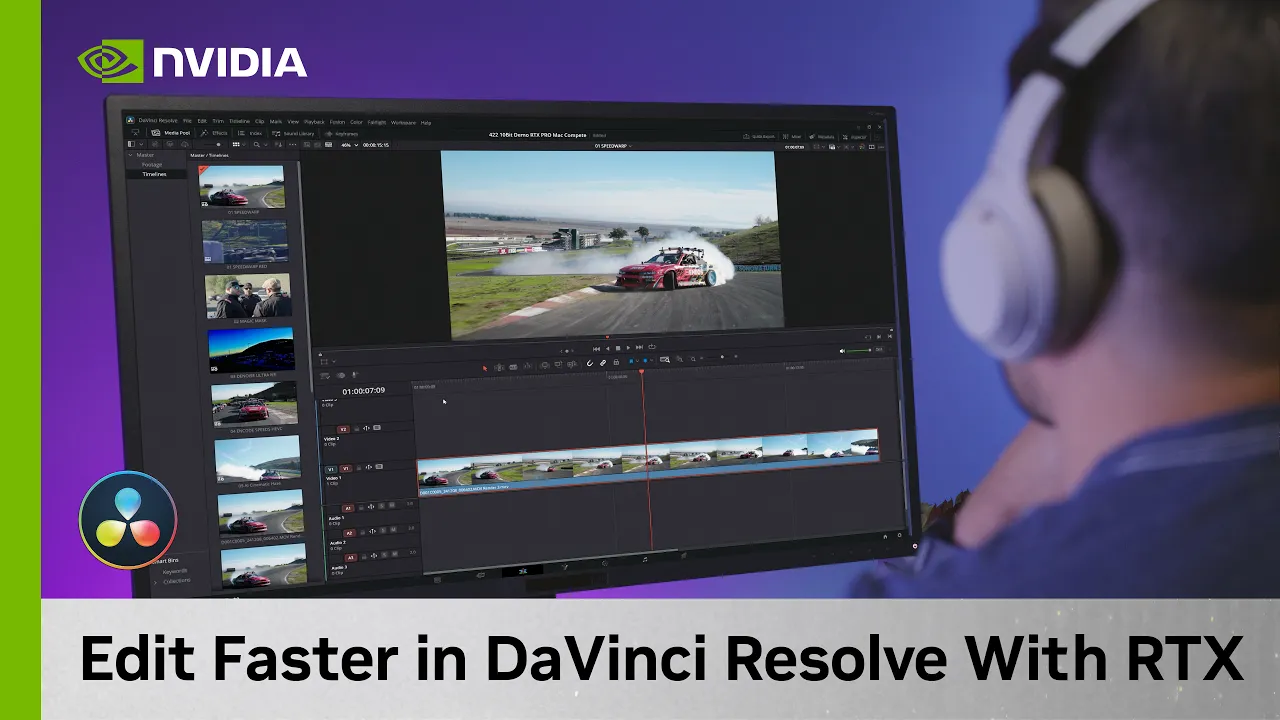The image size is (1280, 720).
Task: Select the 02 MAGIC MASK thumbnail
Action: pos(248,296)
